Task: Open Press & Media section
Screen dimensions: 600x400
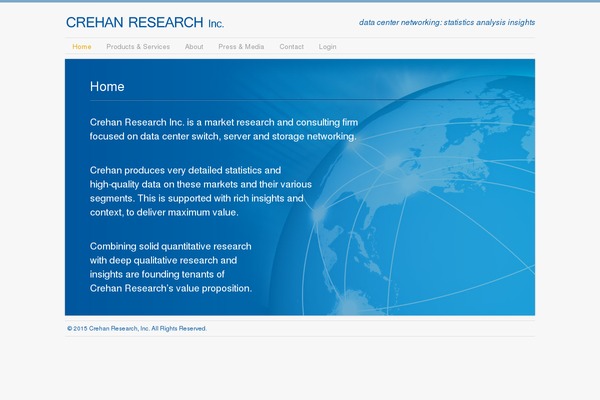Action: (241, 47)
